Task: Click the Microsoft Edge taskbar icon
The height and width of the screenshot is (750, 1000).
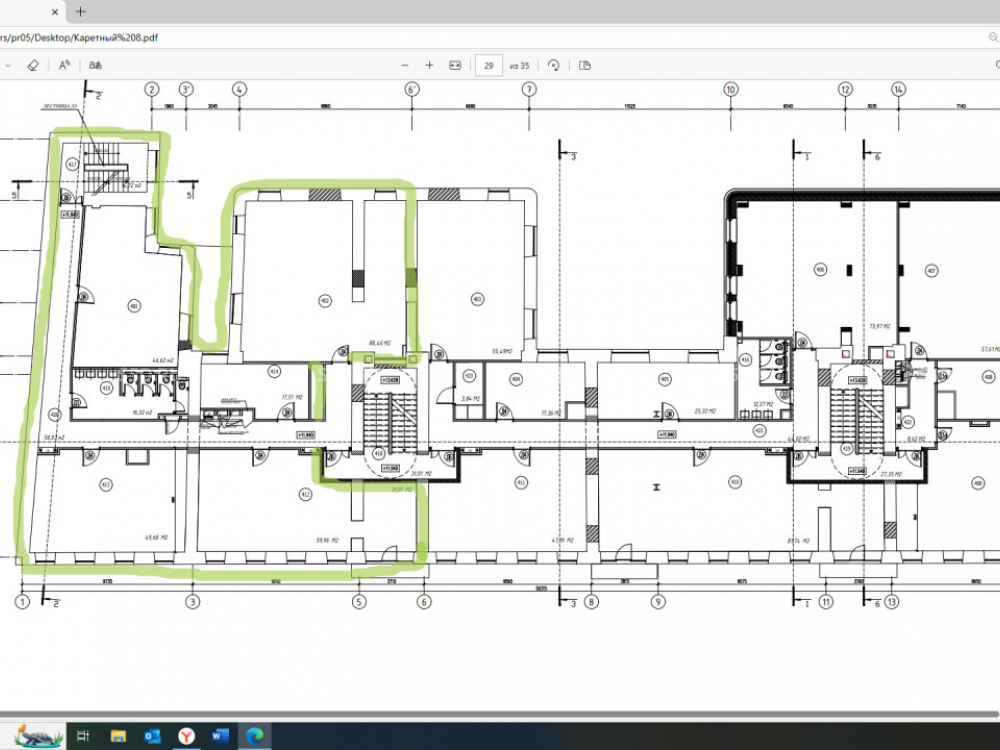Action: pos(255,736)
